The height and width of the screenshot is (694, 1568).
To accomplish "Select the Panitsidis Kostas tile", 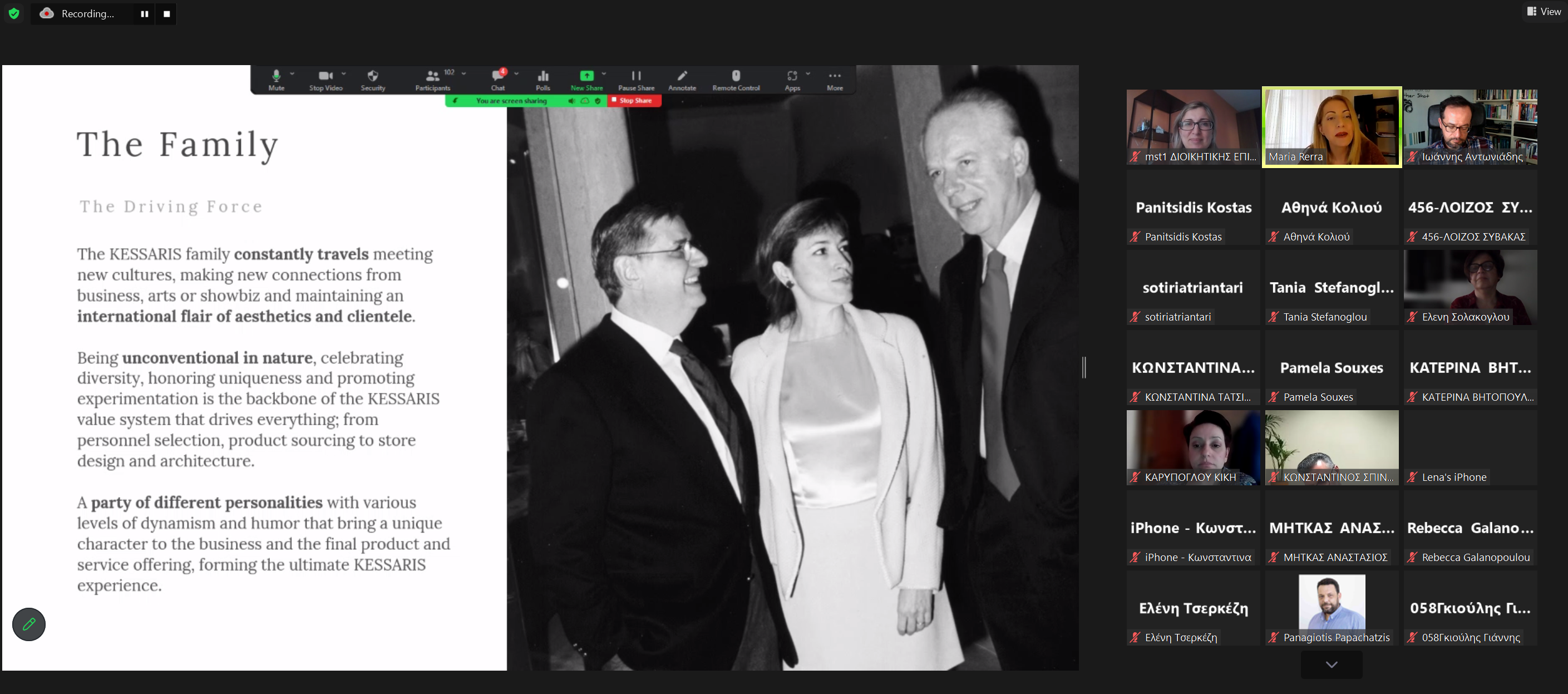I will 1193,208.
